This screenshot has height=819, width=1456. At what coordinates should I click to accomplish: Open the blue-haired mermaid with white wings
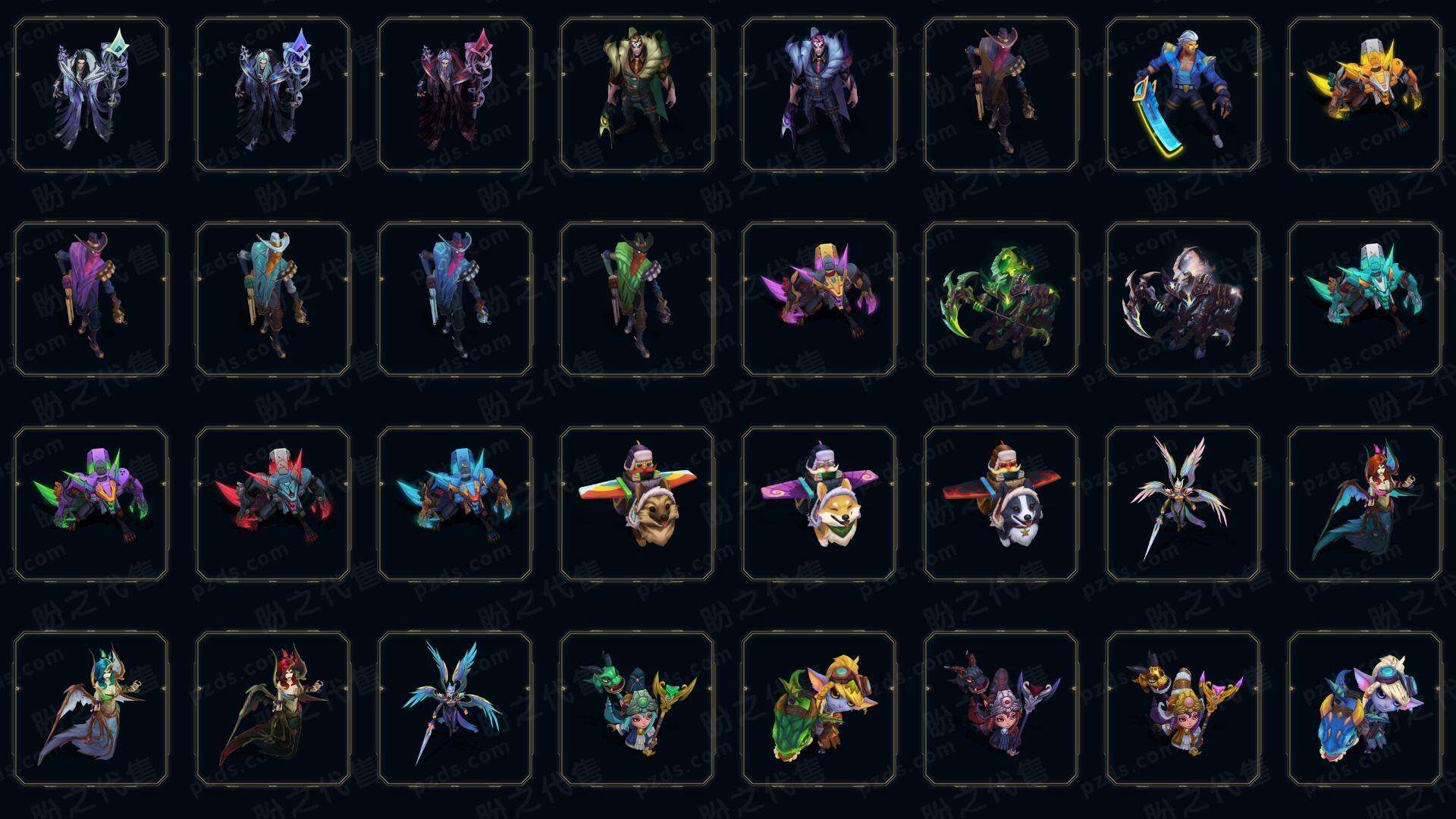[x=91, y=708]
